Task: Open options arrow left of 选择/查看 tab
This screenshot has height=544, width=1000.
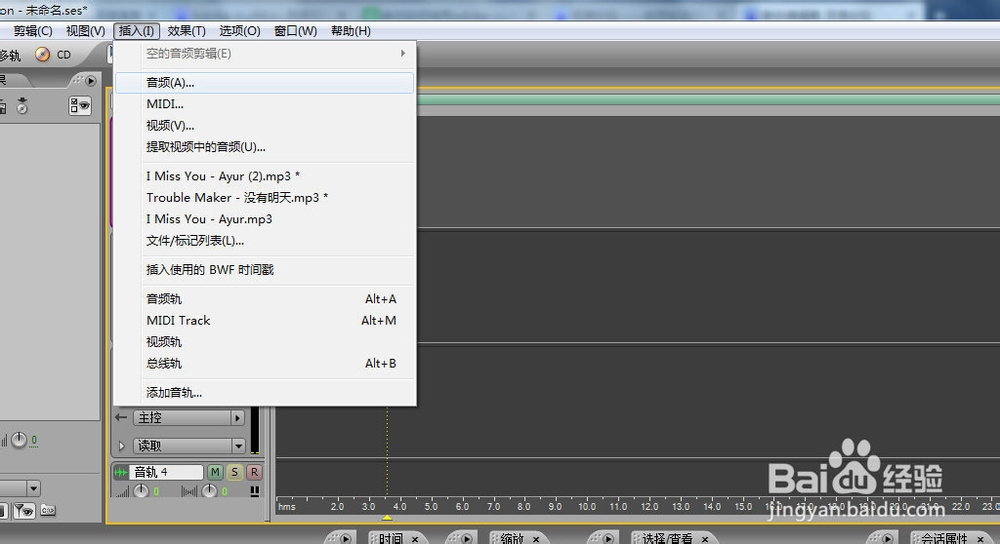Action: tap(608, 539)
